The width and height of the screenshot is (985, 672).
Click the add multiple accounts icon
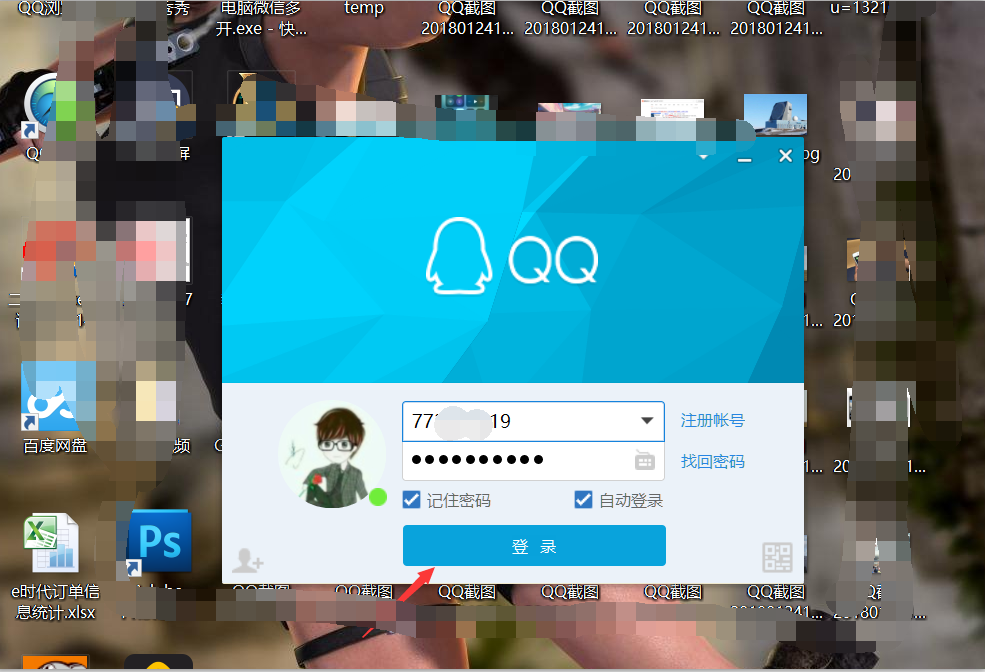(x=248, y=560)
